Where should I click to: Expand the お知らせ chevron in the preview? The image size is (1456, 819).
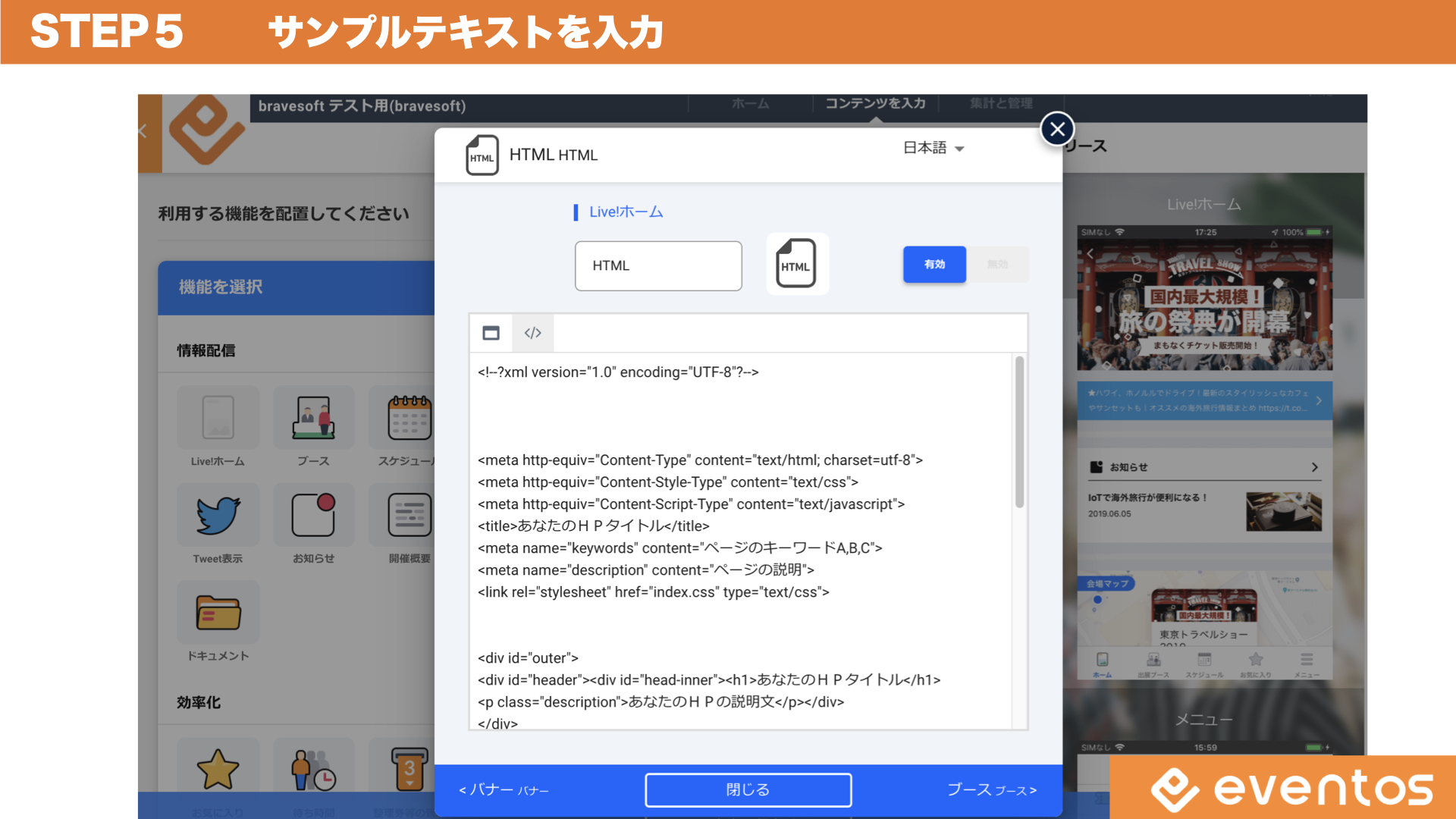coord(1314,467)
